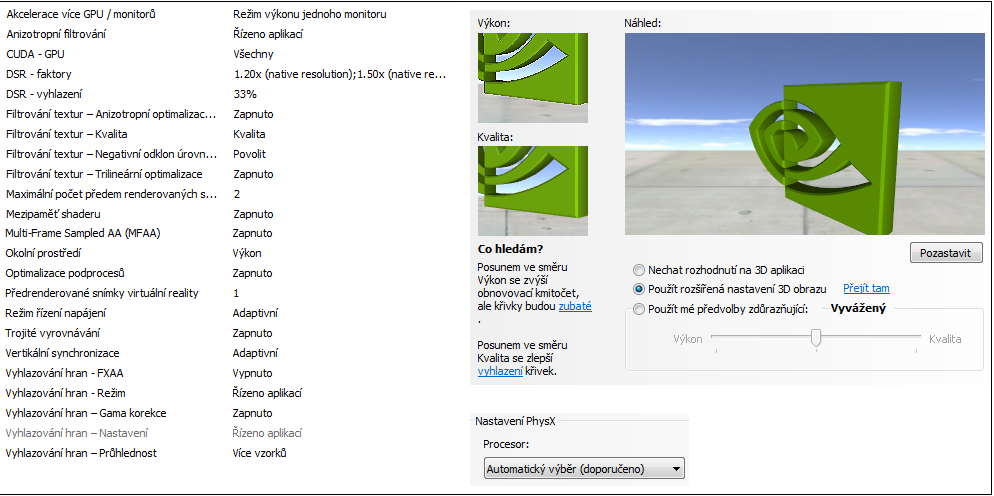Click 'Filtrování textur – Trilineární optimalizace' row
Viewport: 994px width, 496px height.
[228, 174]
